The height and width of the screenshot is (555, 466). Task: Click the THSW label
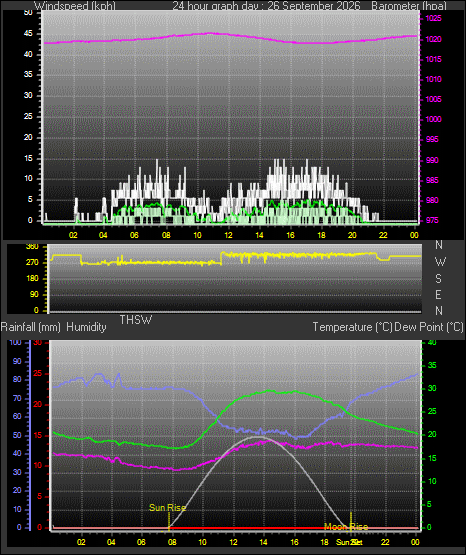(136, 320)
